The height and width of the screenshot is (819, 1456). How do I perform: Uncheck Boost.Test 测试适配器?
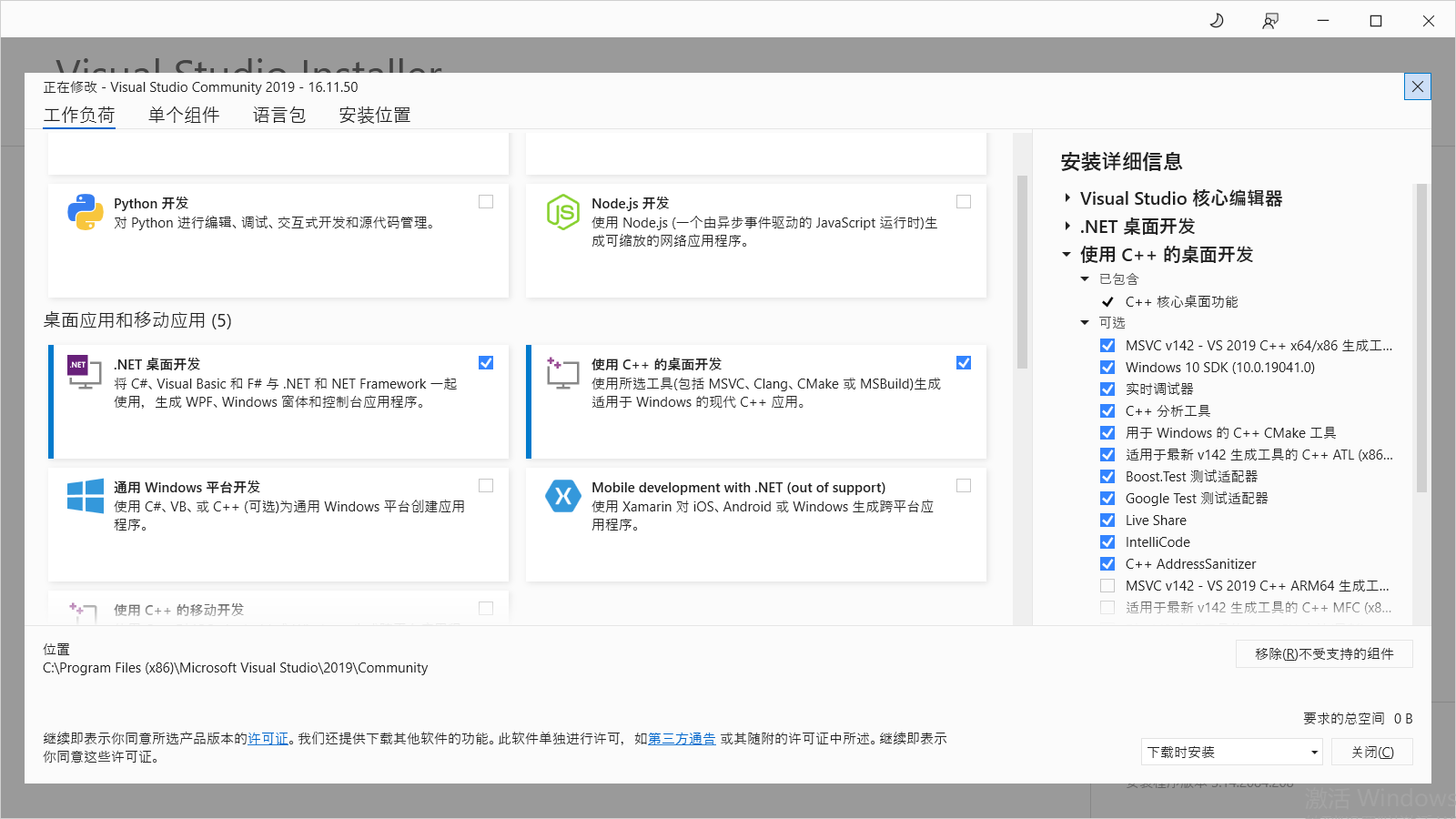(1107, 477)
